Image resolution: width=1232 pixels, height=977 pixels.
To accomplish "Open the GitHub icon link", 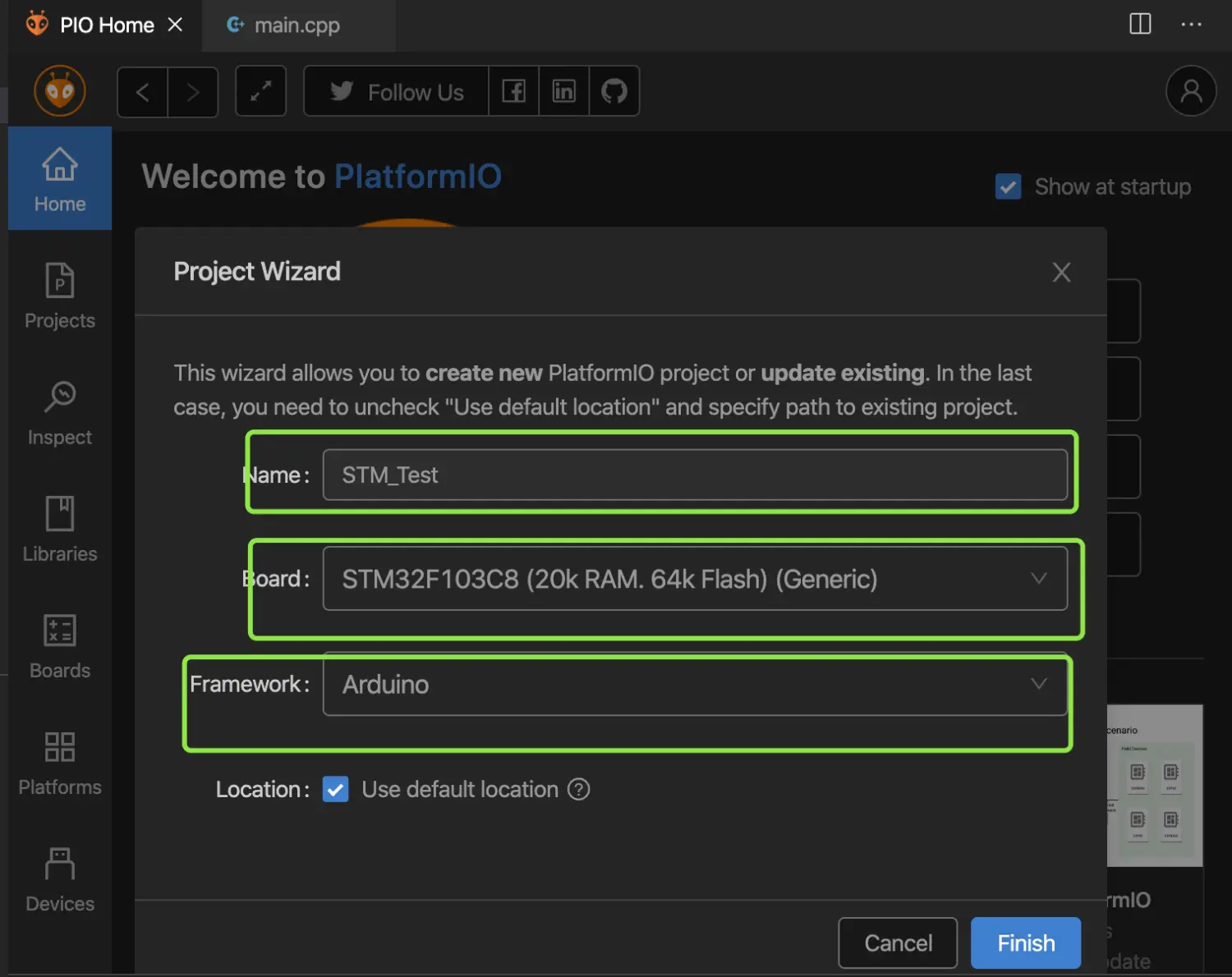I will click(614, 91).
